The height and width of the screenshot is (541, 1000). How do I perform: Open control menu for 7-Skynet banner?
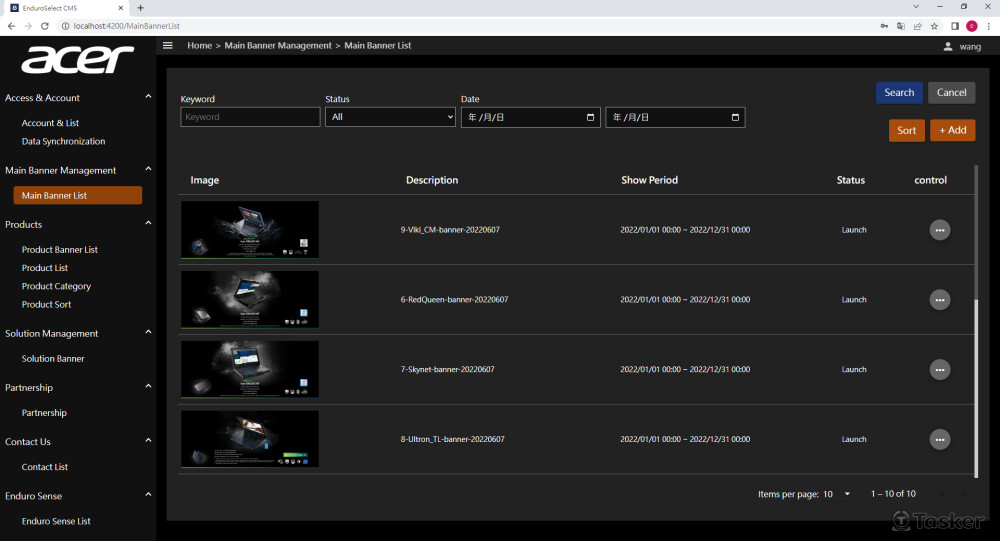[x=939, y=370]
